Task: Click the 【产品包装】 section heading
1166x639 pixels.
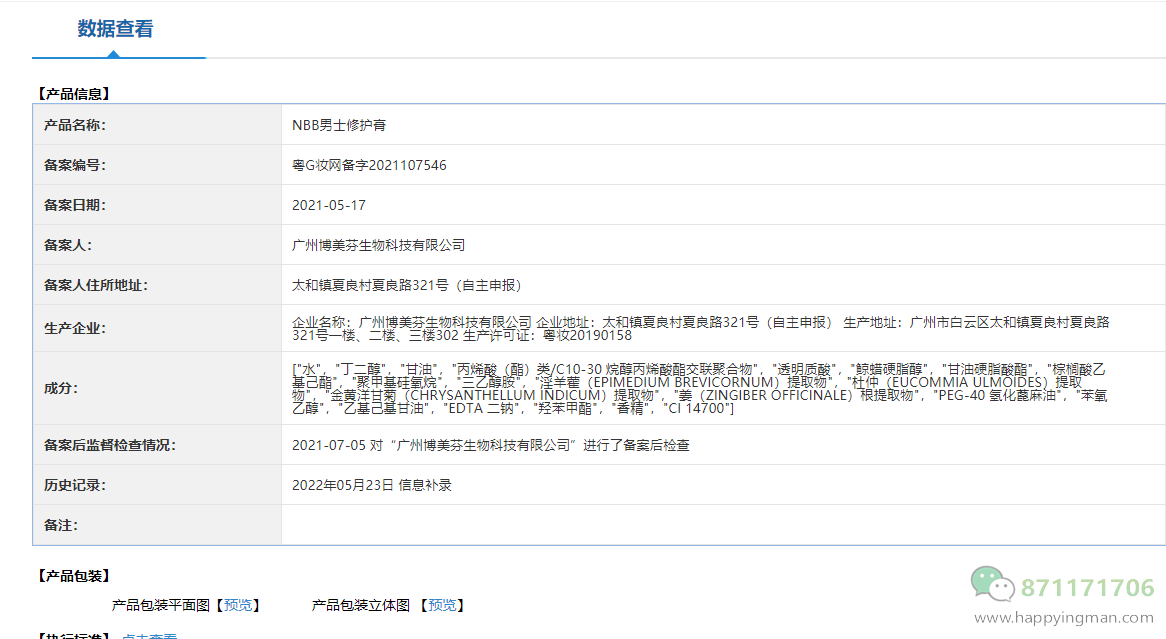Action: 73,576
